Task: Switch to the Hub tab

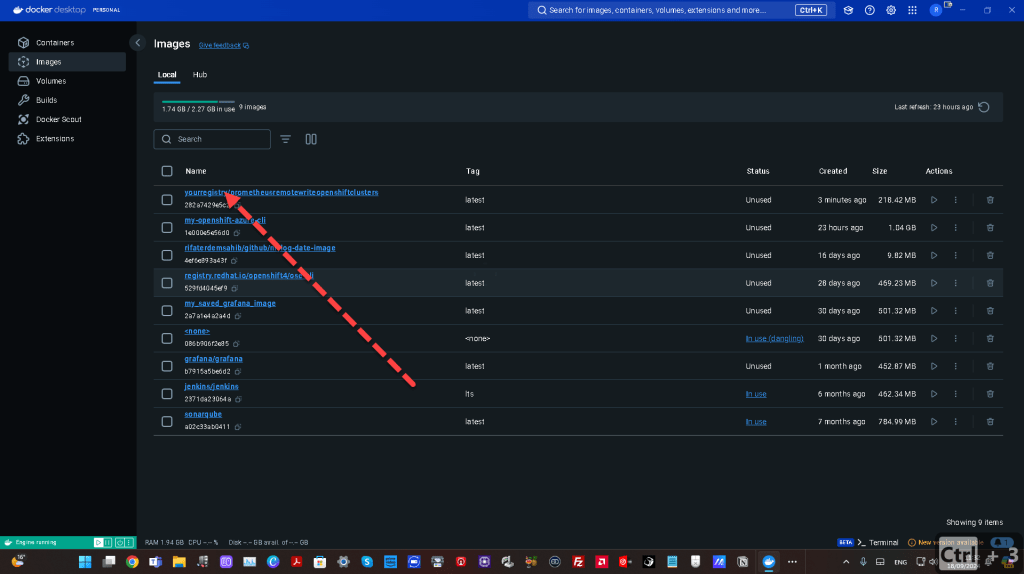Action: (x=200, y=75)
